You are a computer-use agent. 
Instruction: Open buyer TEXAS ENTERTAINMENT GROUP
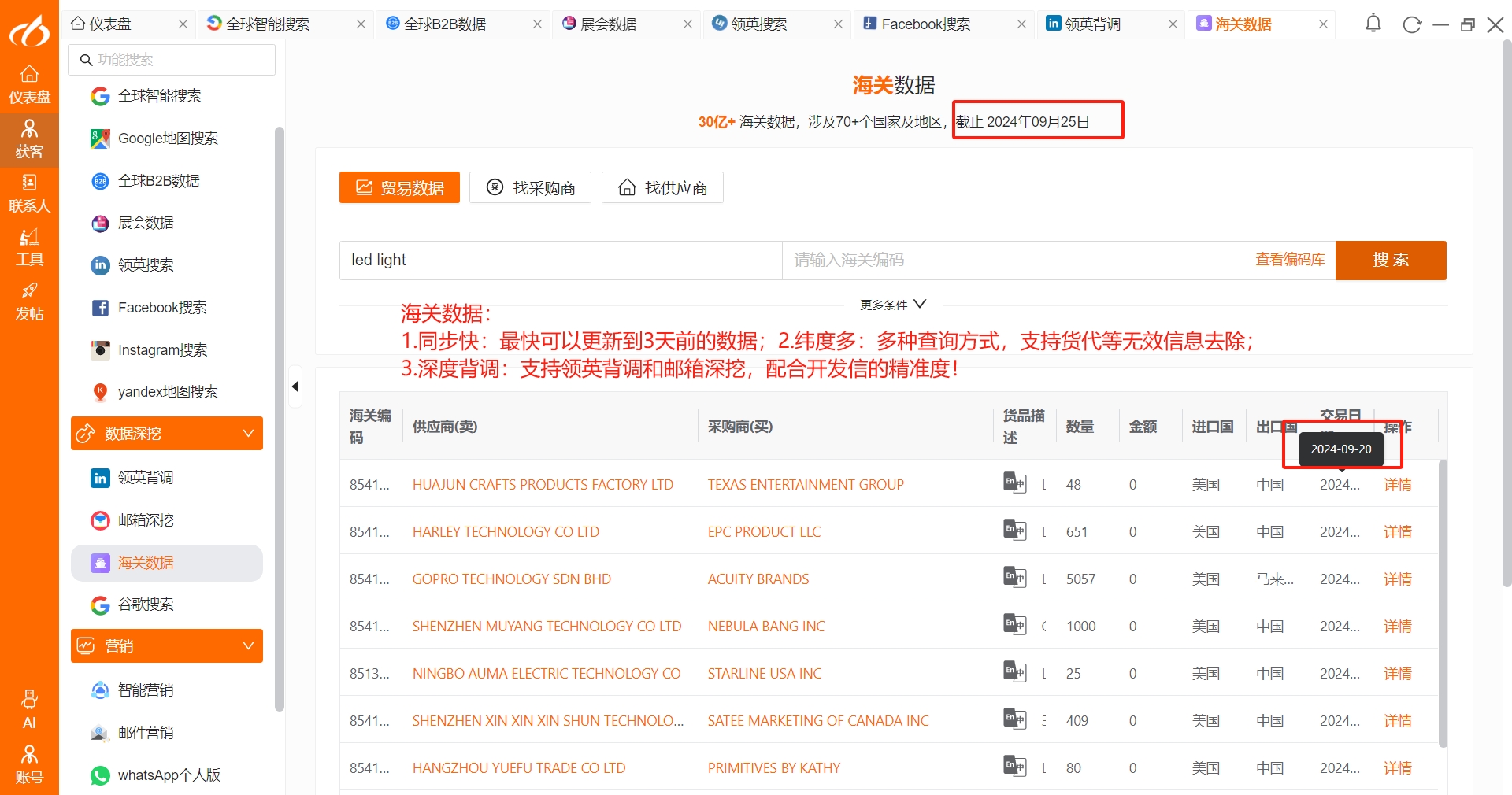pyautogui.click(x=806, y=485)
